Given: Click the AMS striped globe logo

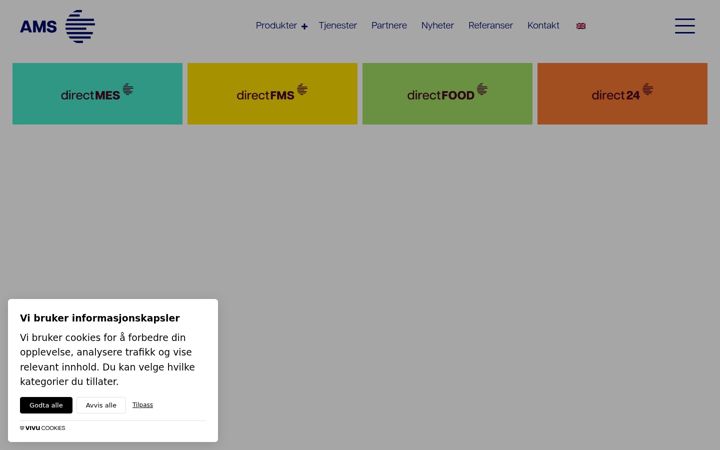Looking at the screenshot, I should [80, 26].
